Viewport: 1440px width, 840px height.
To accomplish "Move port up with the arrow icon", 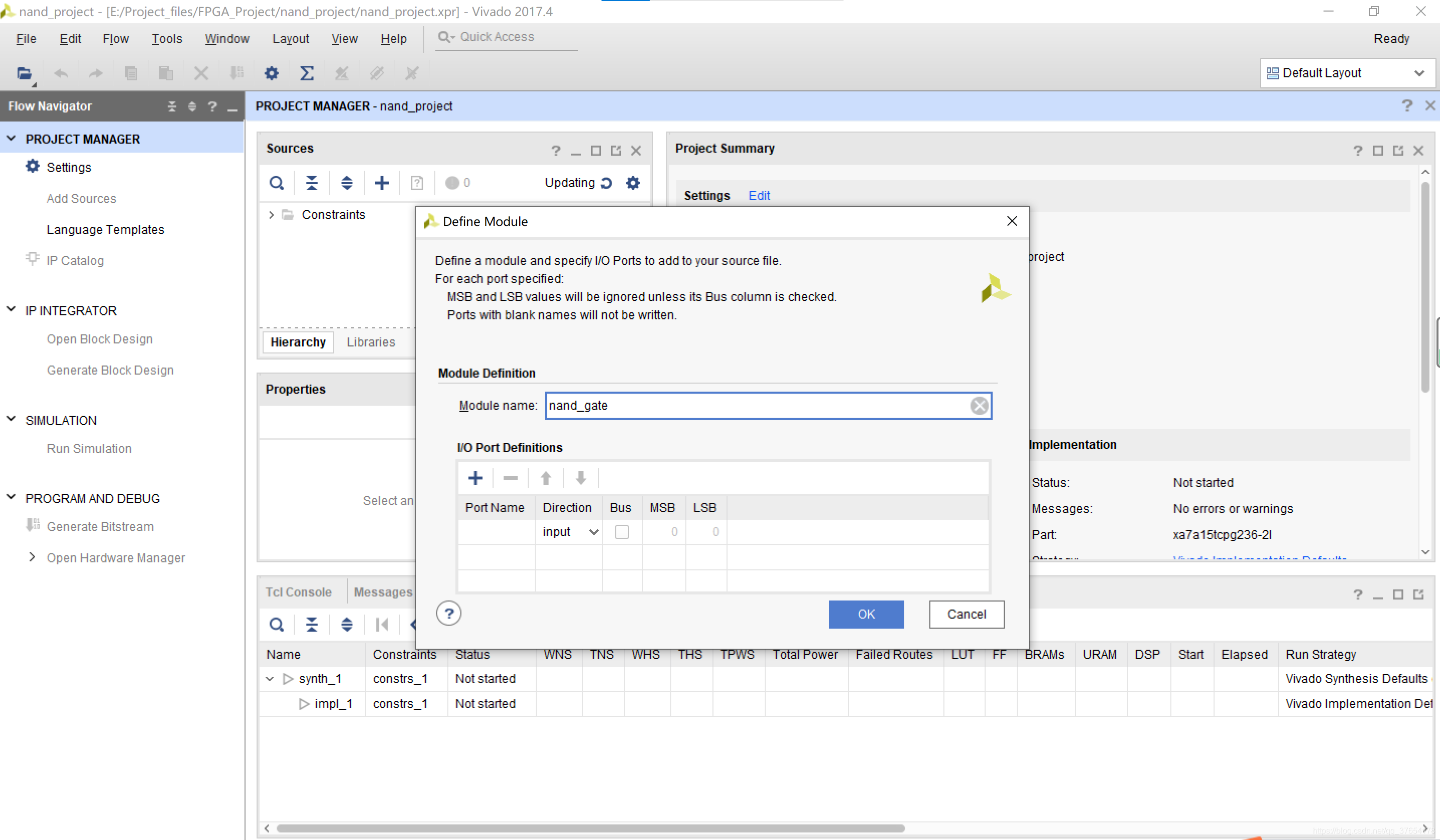I will [546, 478].
